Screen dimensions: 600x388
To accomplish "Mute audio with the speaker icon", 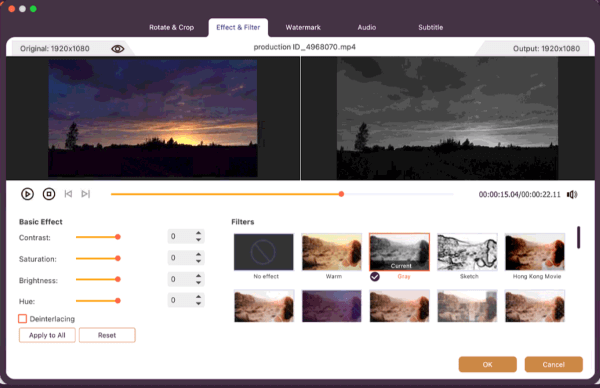I will 572,194.
